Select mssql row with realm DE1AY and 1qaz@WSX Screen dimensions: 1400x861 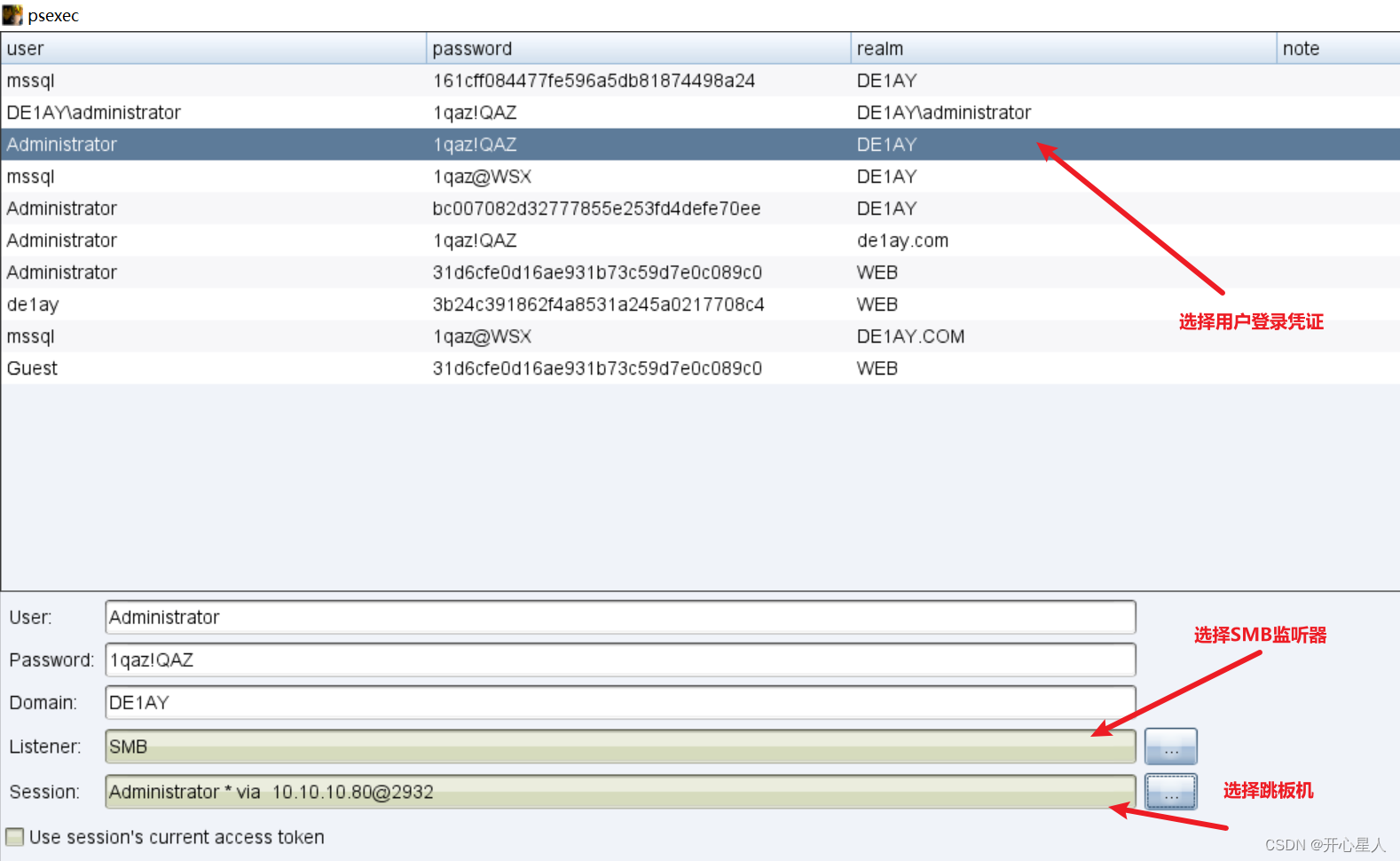coord(700,177)
